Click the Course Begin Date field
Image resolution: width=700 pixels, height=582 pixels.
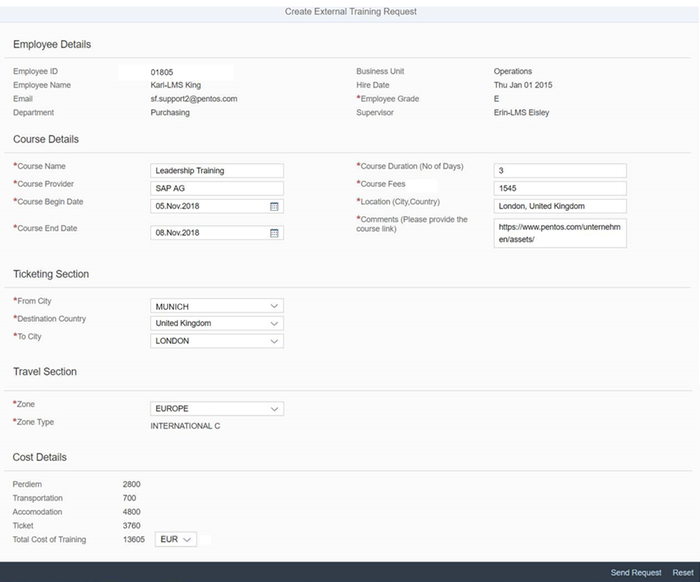point(208,206)
